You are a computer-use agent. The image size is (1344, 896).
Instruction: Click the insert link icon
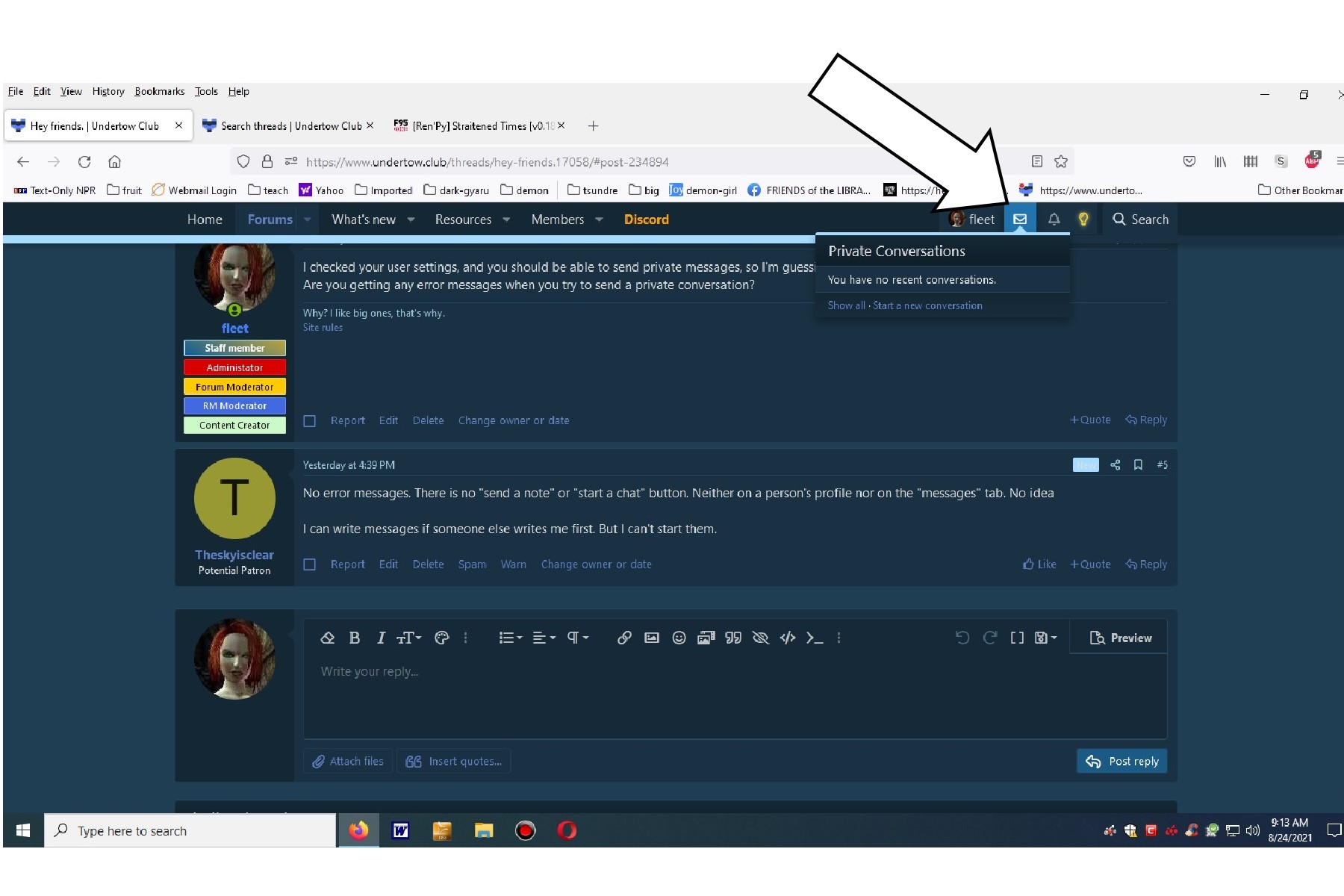[624, 638]
